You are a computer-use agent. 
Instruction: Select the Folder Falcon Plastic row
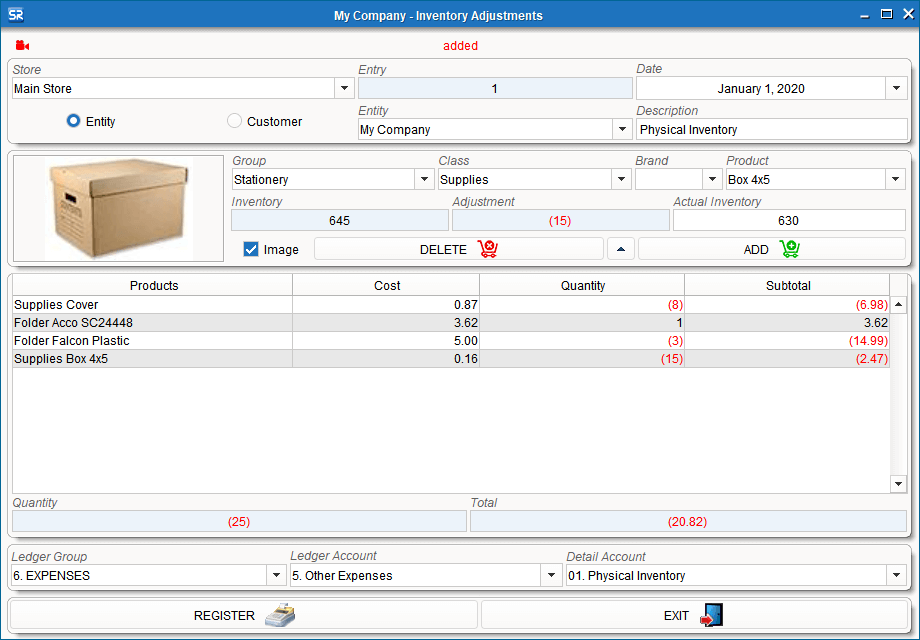451,341
